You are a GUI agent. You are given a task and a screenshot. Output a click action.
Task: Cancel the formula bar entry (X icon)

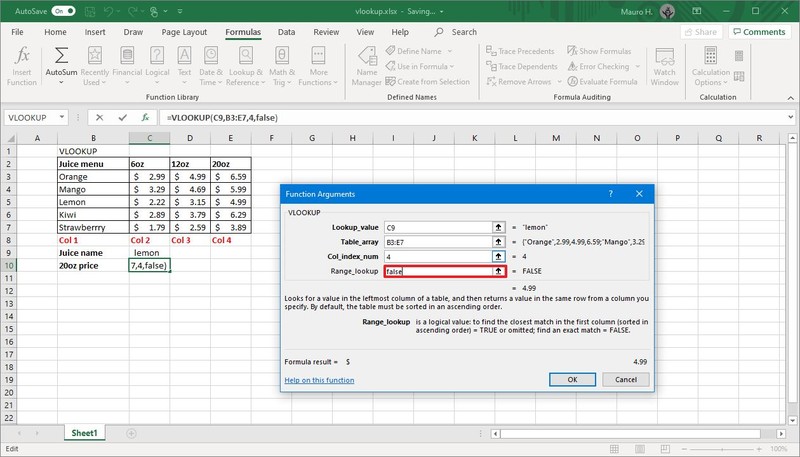click(x=99, y=118)
